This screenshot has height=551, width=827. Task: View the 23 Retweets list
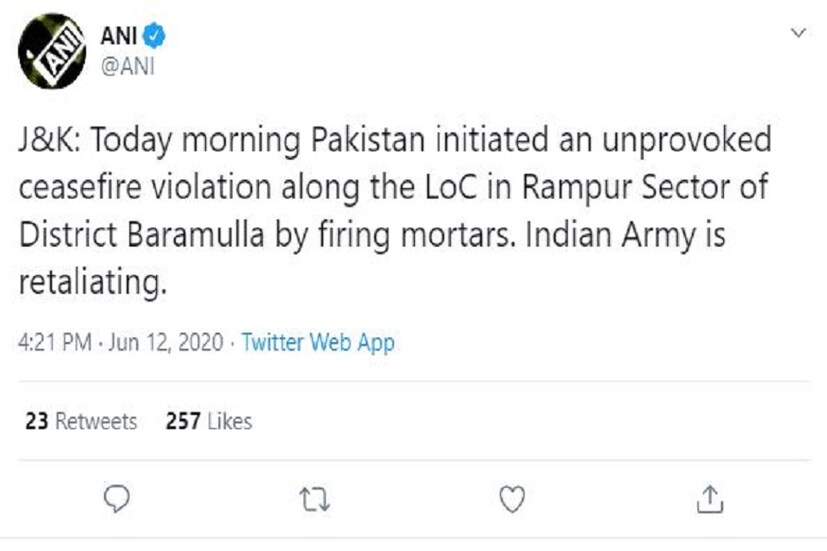click(x=80, y=421)
